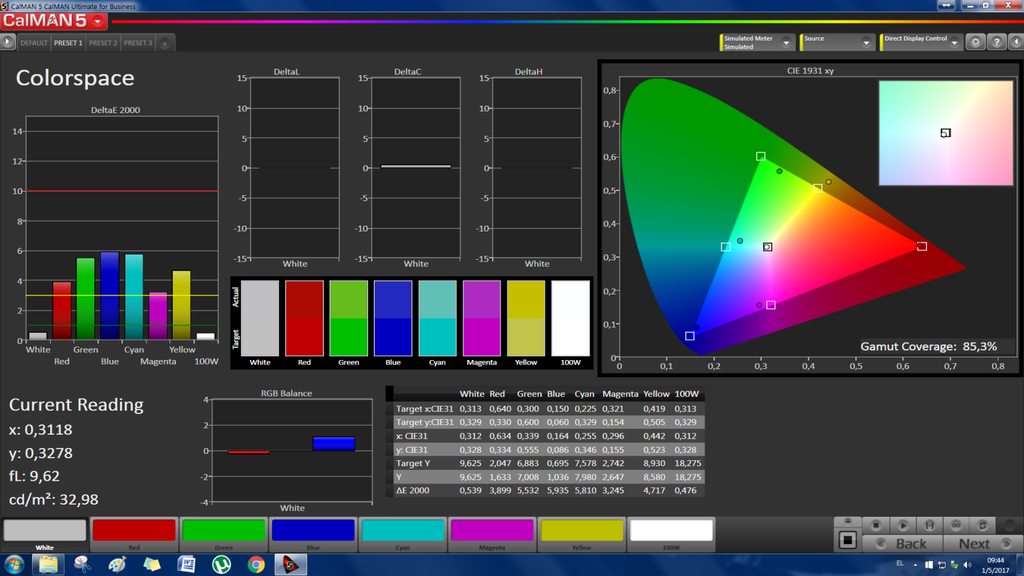1024x576 pixels.
Task: Click the Green swatch in Actual/Target comparison
Action: tap(349, 319)
